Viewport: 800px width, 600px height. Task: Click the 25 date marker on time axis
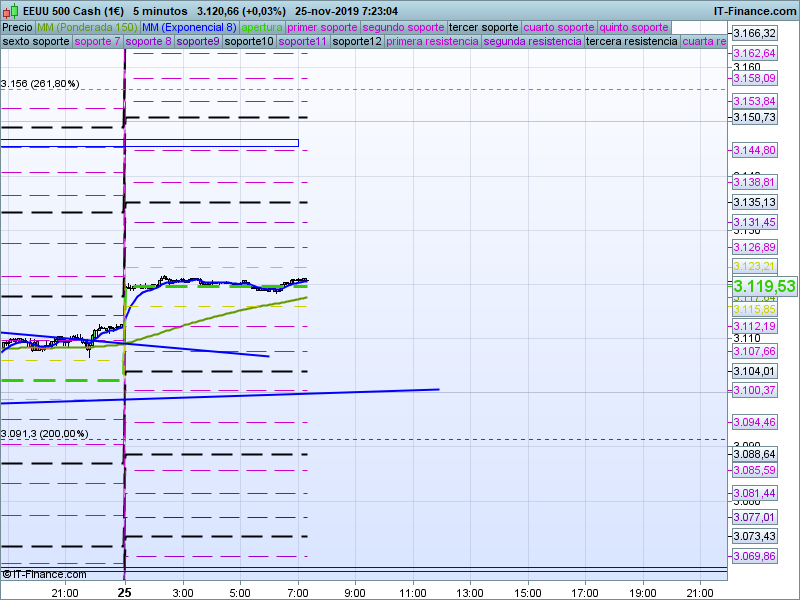[124, 592]
